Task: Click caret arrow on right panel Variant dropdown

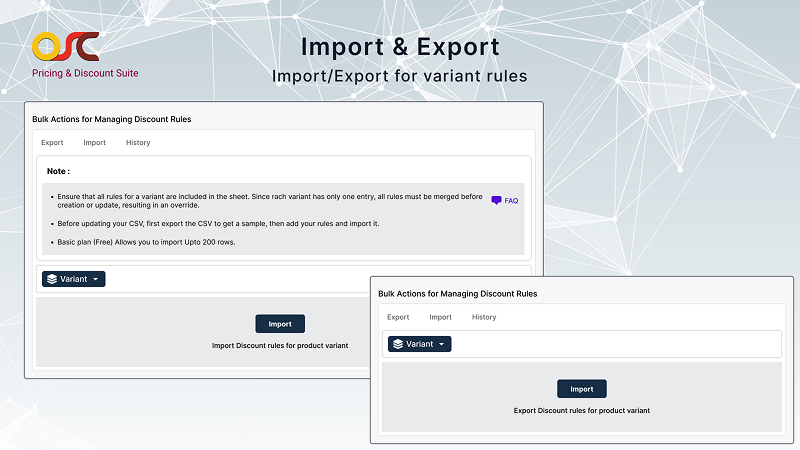Action: pyautogui.click(x=441, y=345)
